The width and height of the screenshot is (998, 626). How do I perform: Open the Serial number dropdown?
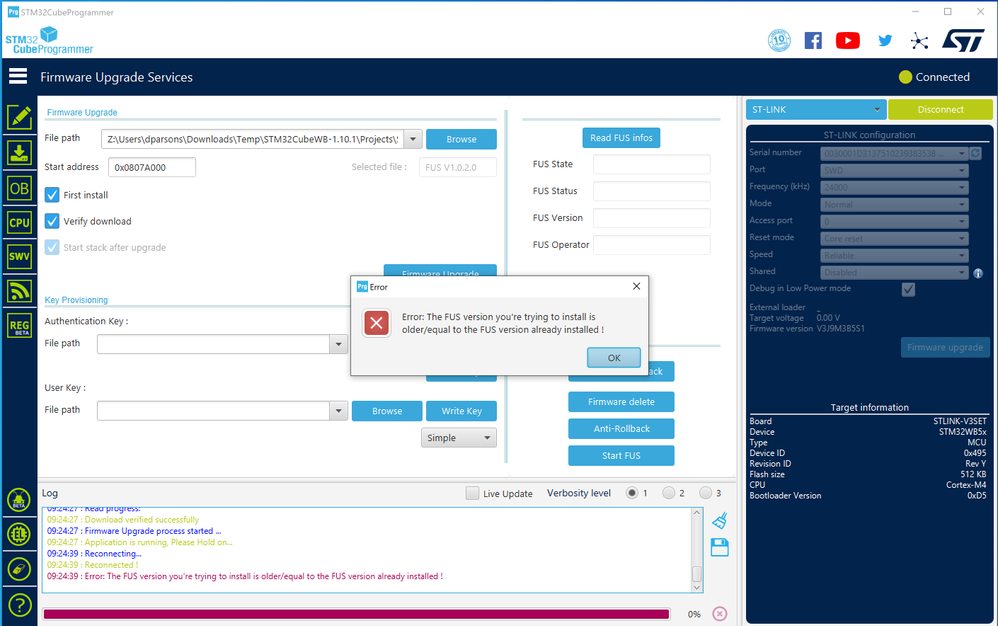(894, 153)
